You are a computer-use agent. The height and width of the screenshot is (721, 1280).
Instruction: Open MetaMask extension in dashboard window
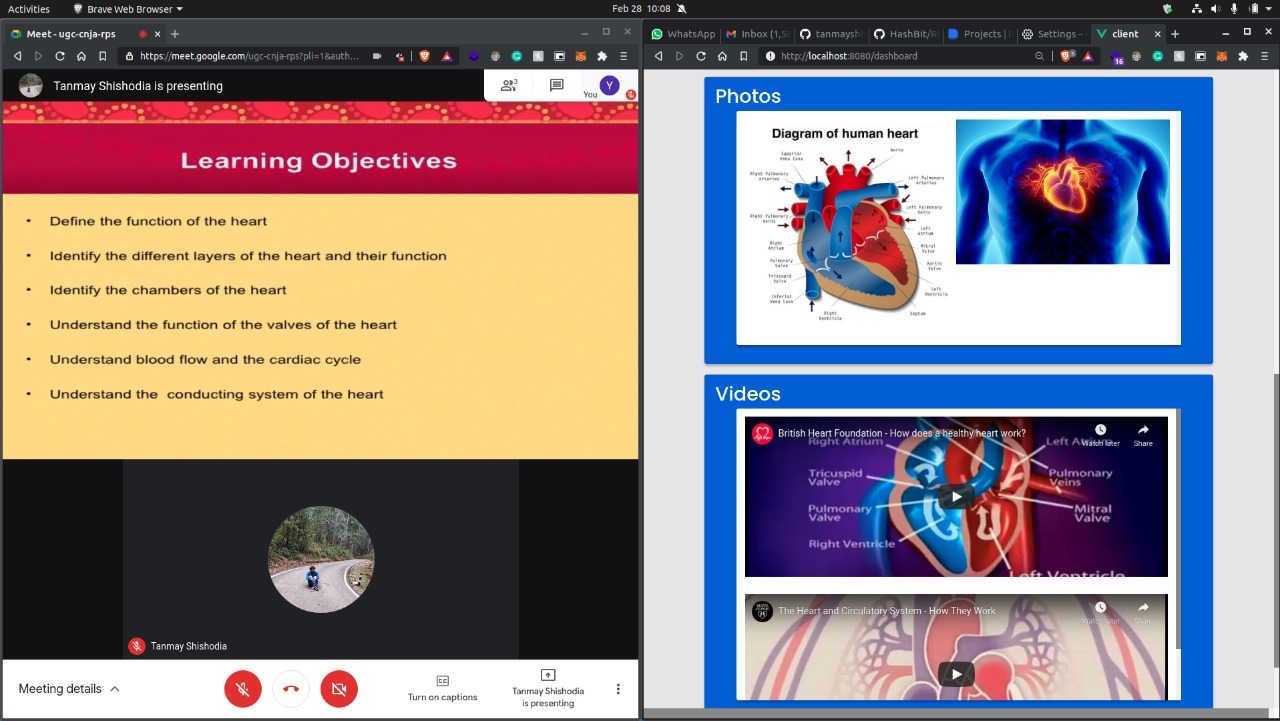click(x=1221, y=56)
